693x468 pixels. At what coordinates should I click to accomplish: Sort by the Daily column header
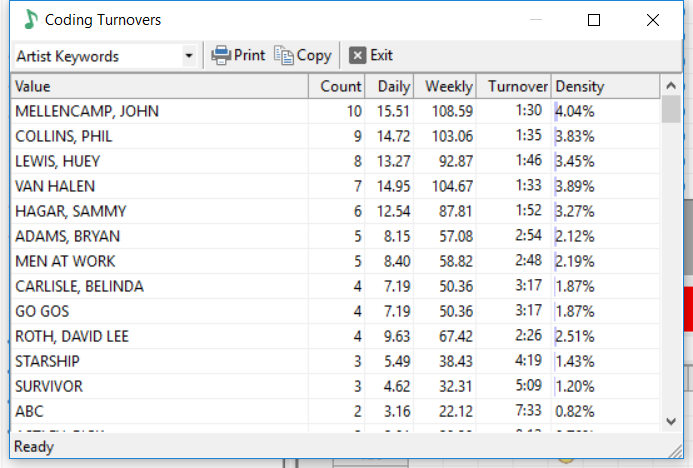[389, 86]
